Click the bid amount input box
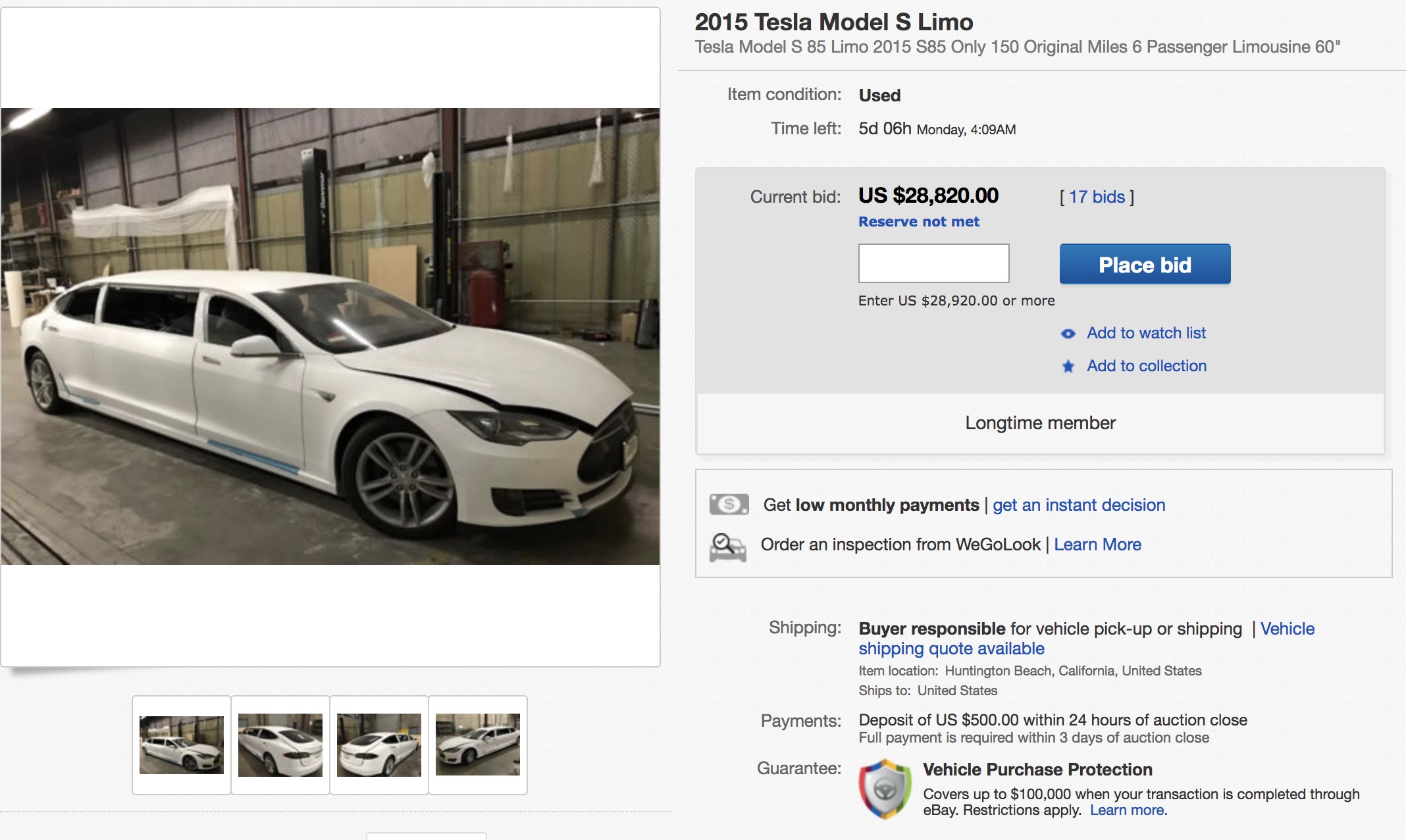The height and width of the screenshot is (840, 1406). click(x=933, y=263)
